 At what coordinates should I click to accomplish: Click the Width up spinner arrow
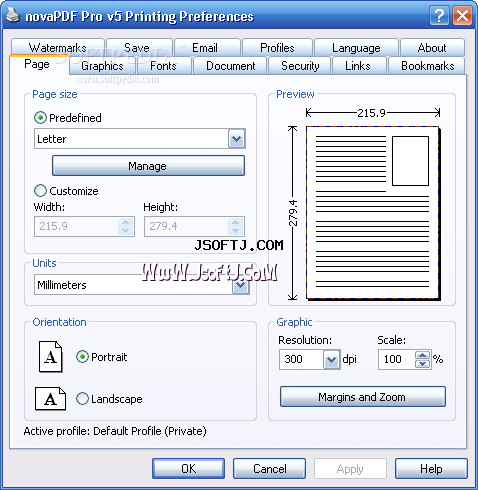pyautogui.click(x=126, y=222)
